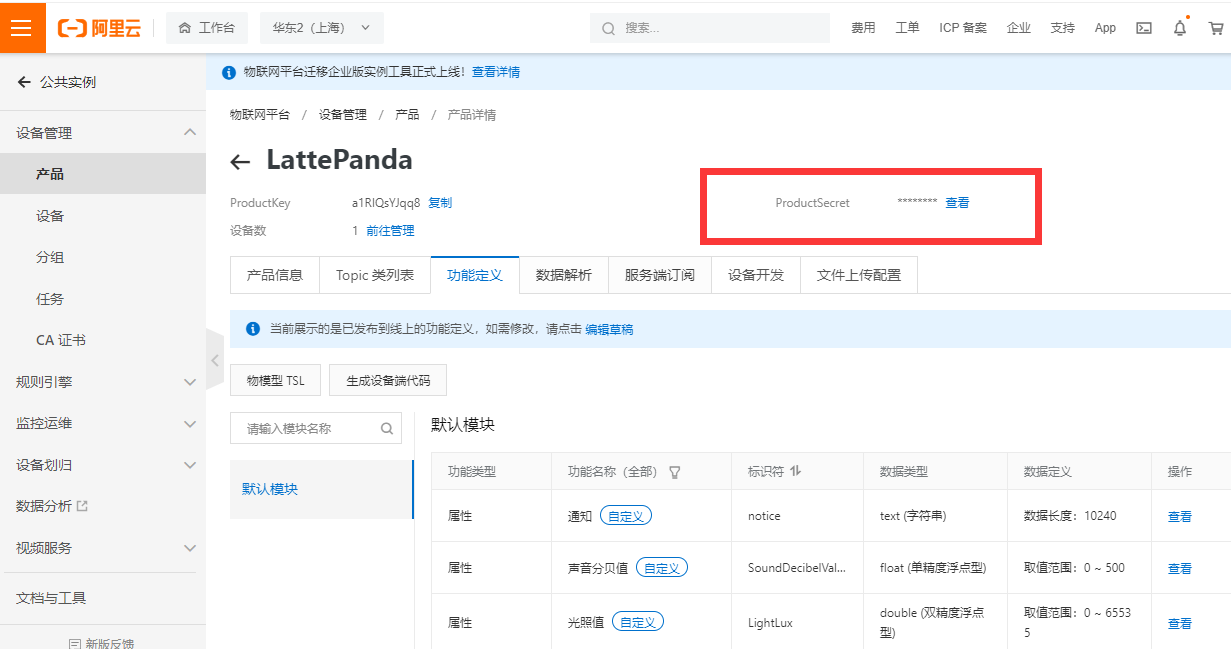Expand the 监控运维 sidebar section
This screenshot has width=1231, height=649.
103,423
